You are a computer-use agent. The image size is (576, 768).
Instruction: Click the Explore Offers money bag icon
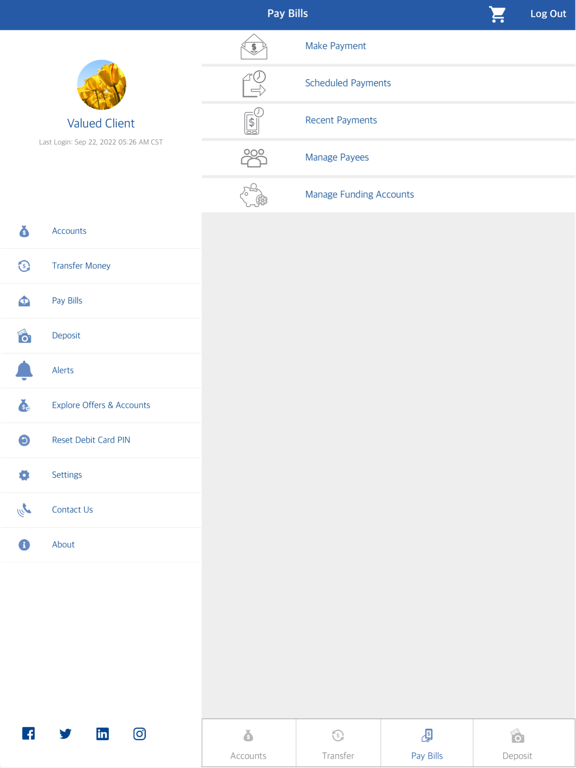pyautogui.click(x=24, y=406)
